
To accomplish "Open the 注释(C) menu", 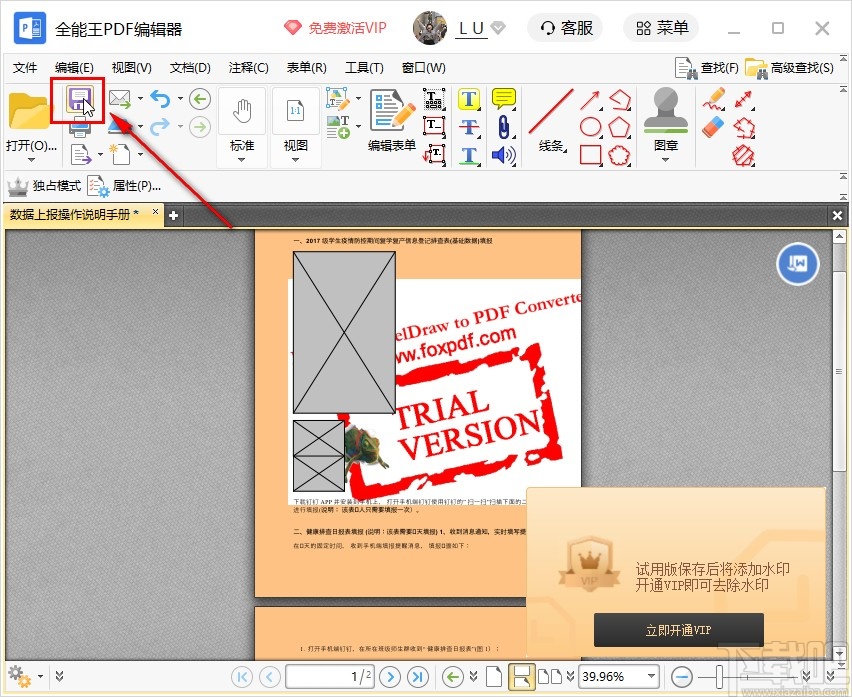I will point(249,68).
